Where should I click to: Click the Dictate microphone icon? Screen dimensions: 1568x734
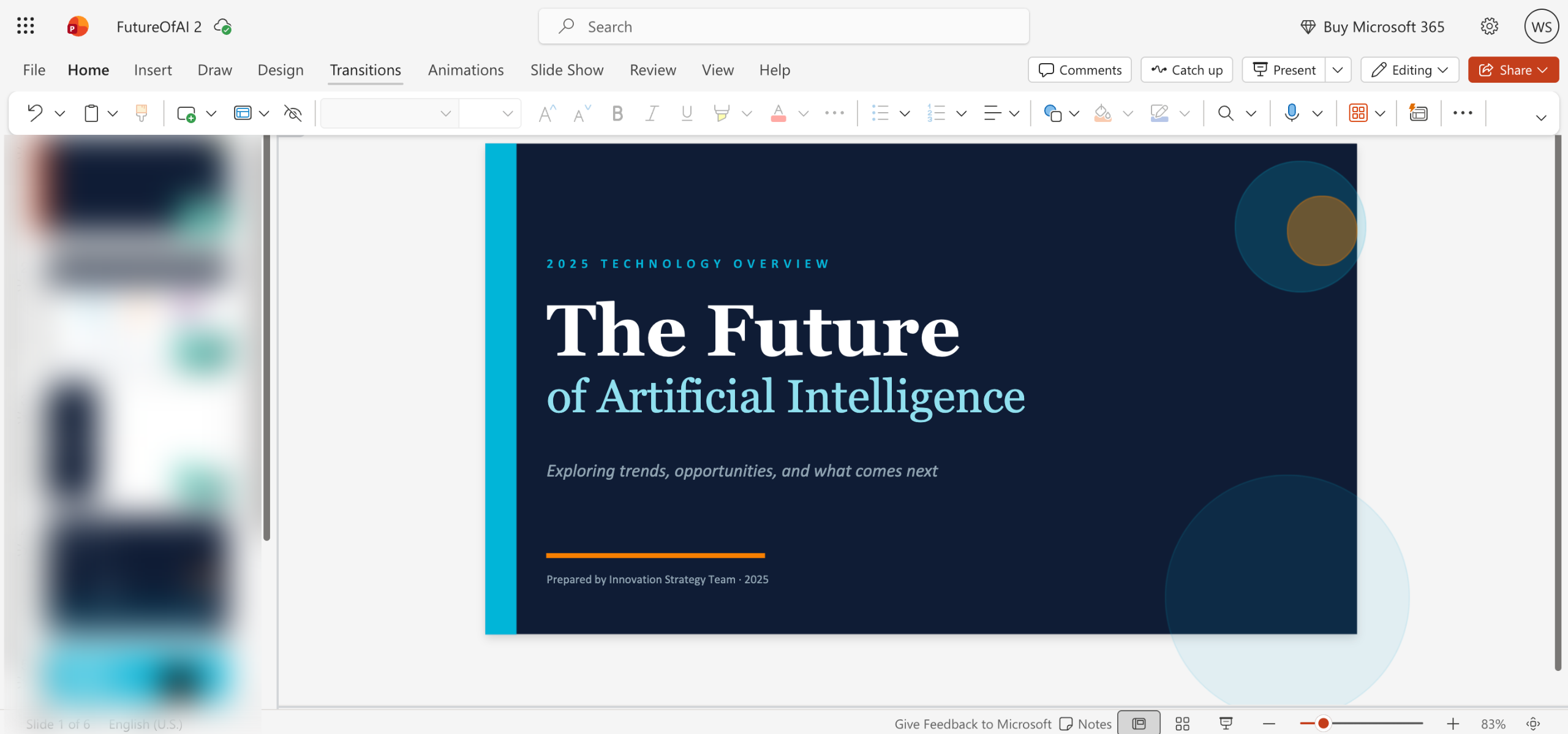coord(1292,113)
